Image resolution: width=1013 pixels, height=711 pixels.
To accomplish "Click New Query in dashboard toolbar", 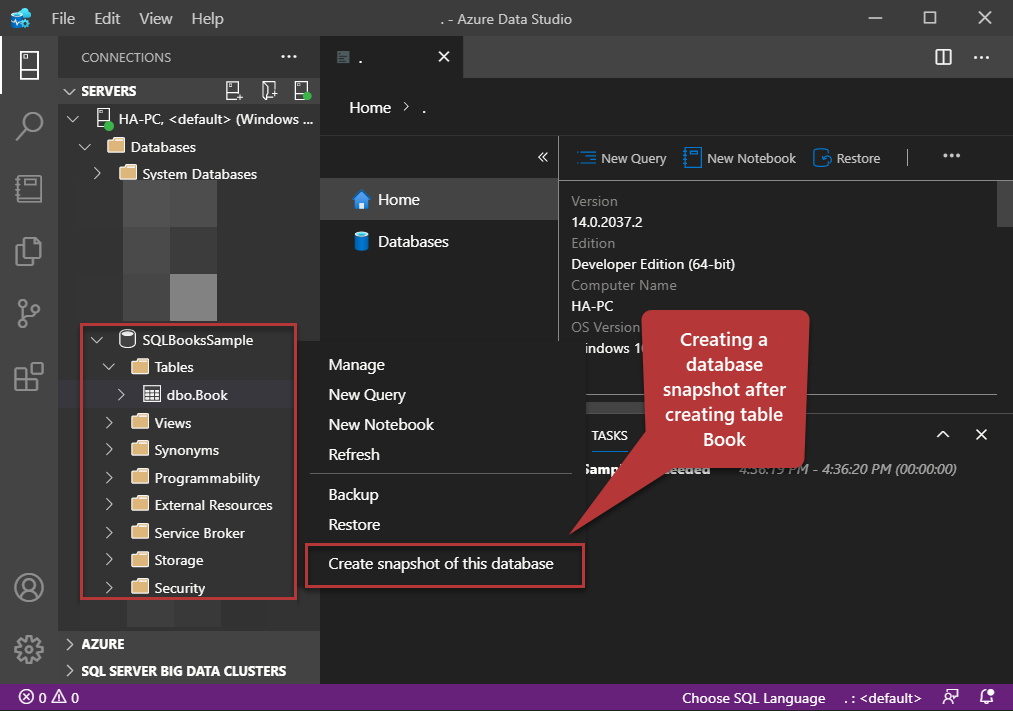I will click(621, 158).
